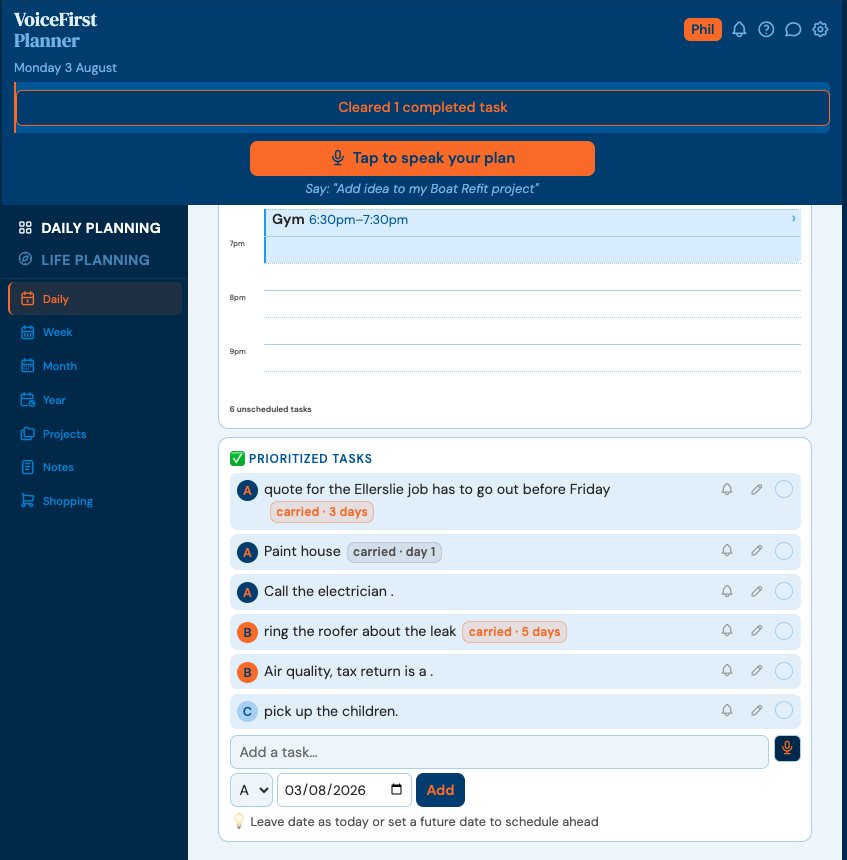Open the chat feedback bubble icon
The image size is (847, 860).
click(793, 30)
